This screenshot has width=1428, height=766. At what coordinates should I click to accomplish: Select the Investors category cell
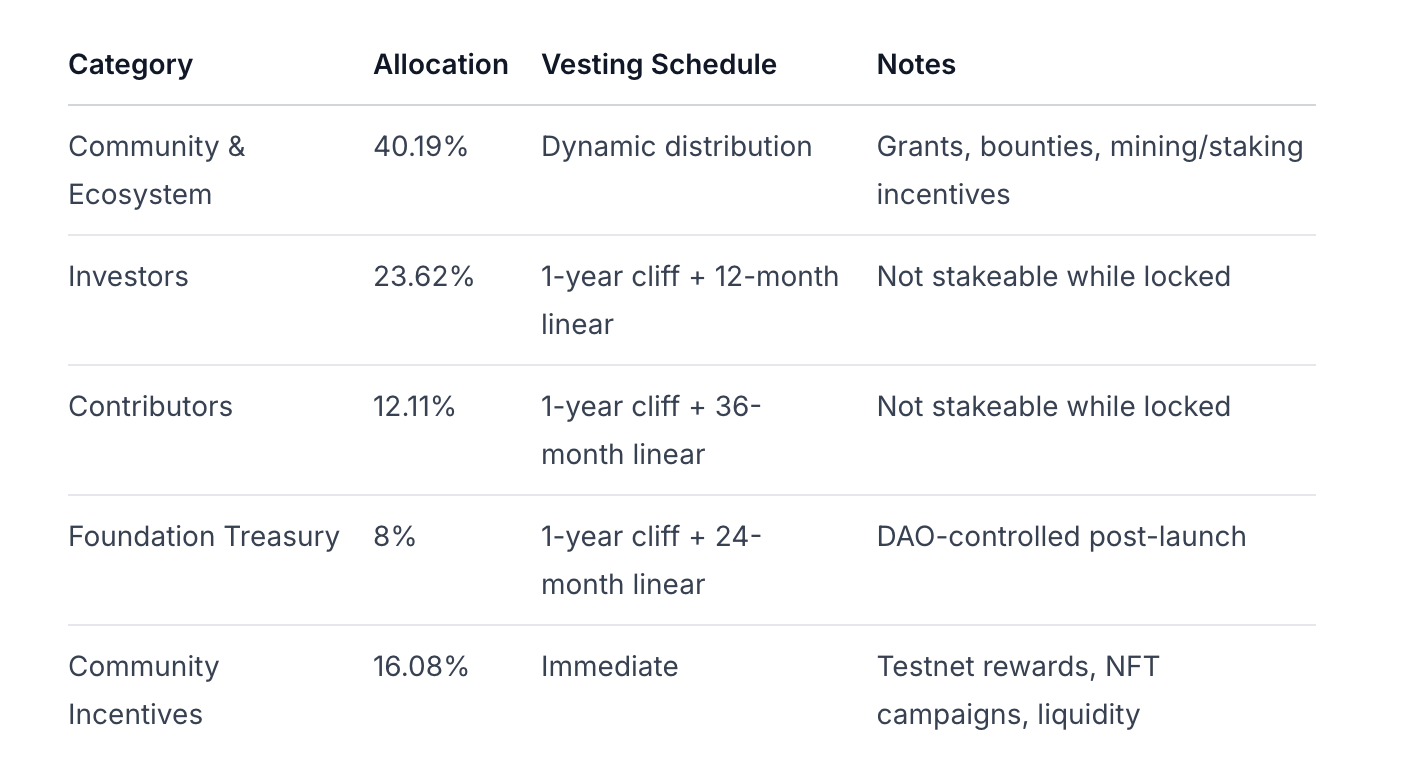[128, 277]
